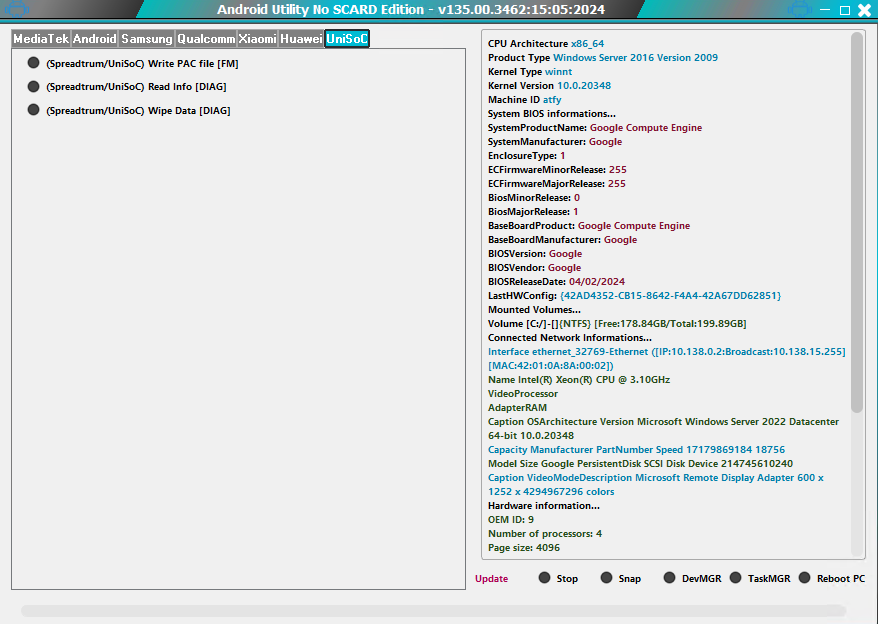The width and height of the screenshot is (878, 624).
Task: Click the progress bar at window bottom
Action: (433, 611)
